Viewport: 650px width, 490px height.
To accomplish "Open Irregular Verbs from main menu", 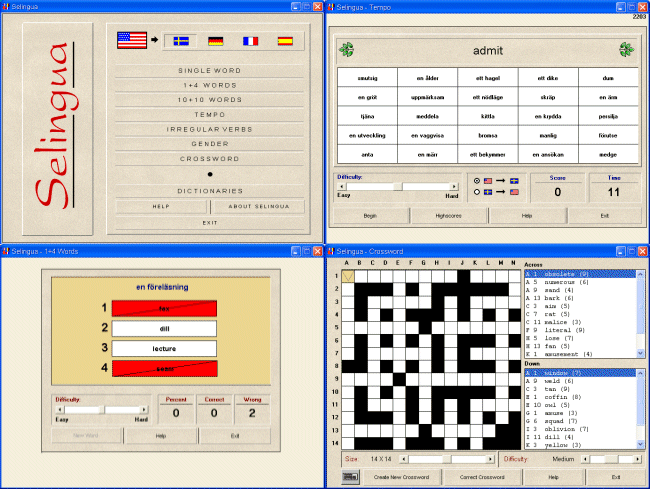I will 210,129.
